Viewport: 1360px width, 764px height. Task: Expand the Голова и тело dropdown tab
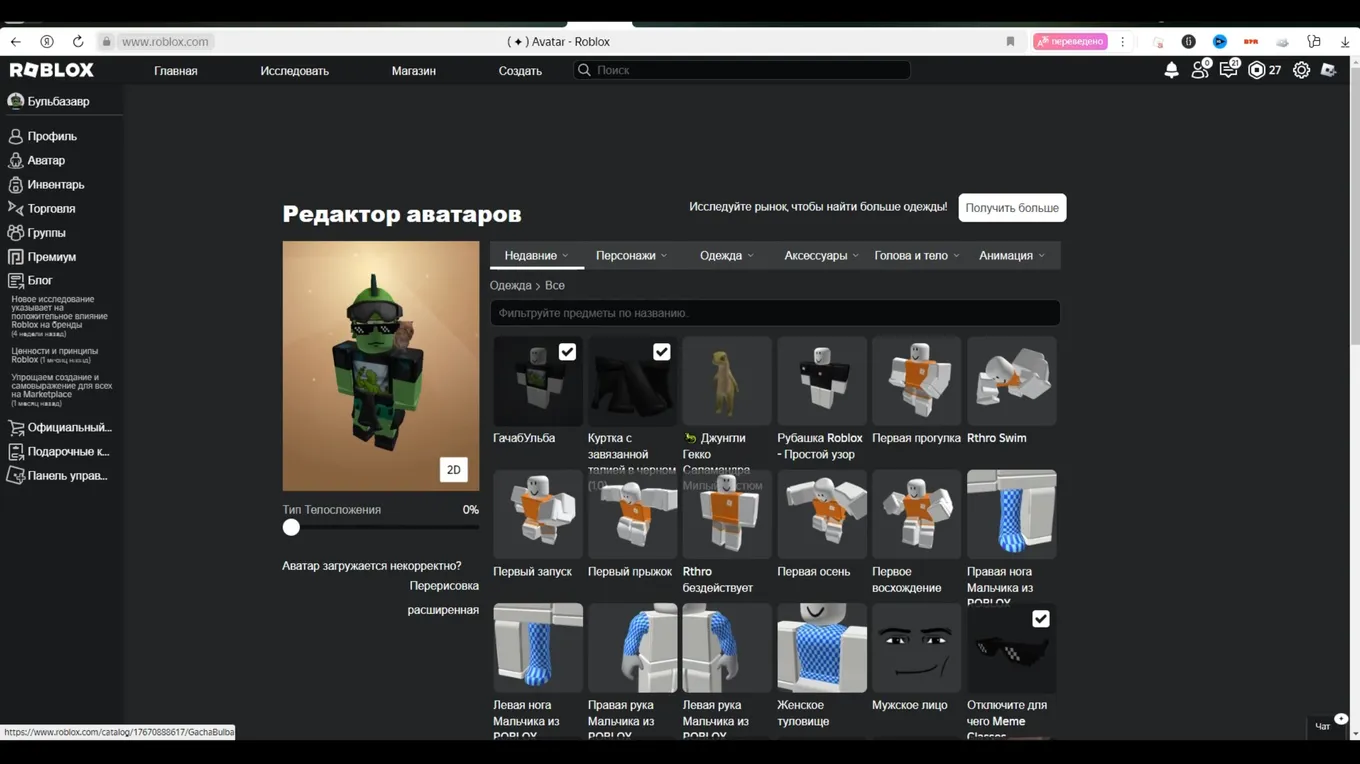pyautogui.click(x=916, y=255)
